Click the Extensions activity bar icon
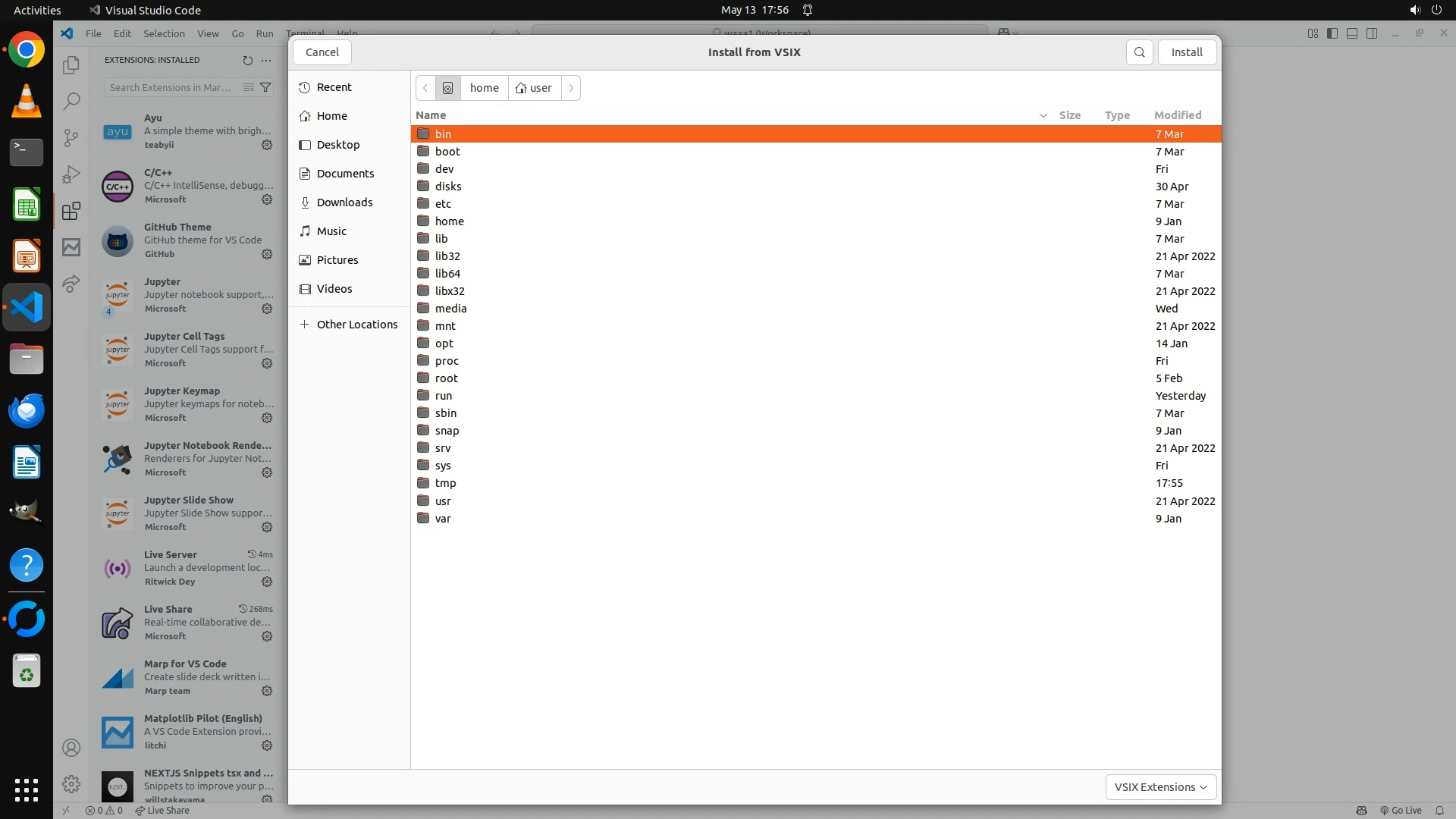The height and width of the screenshot is (819, 1456). (x=71, y=211)
